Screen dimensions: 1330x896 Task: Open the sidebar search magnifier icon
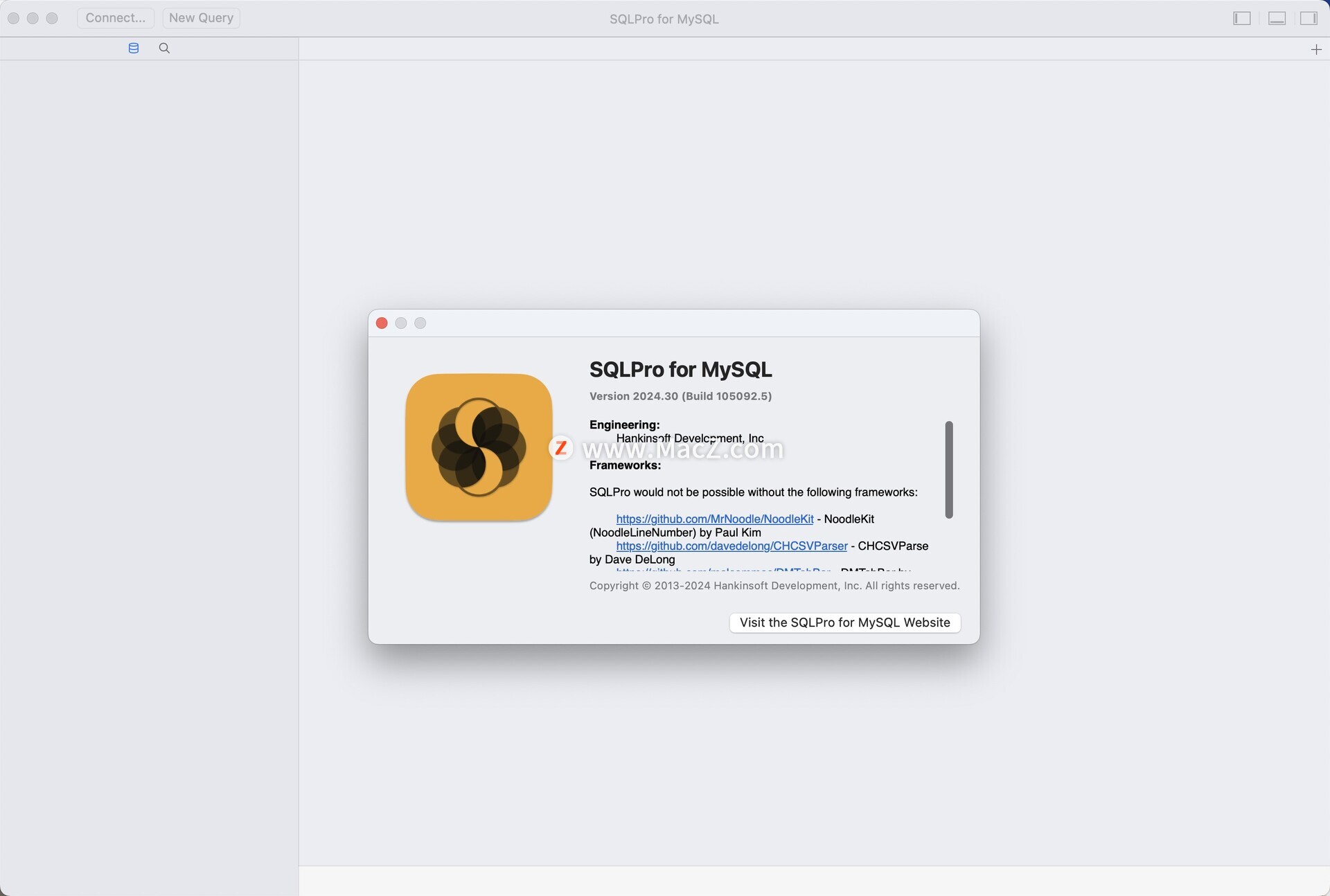coord(164,48)
